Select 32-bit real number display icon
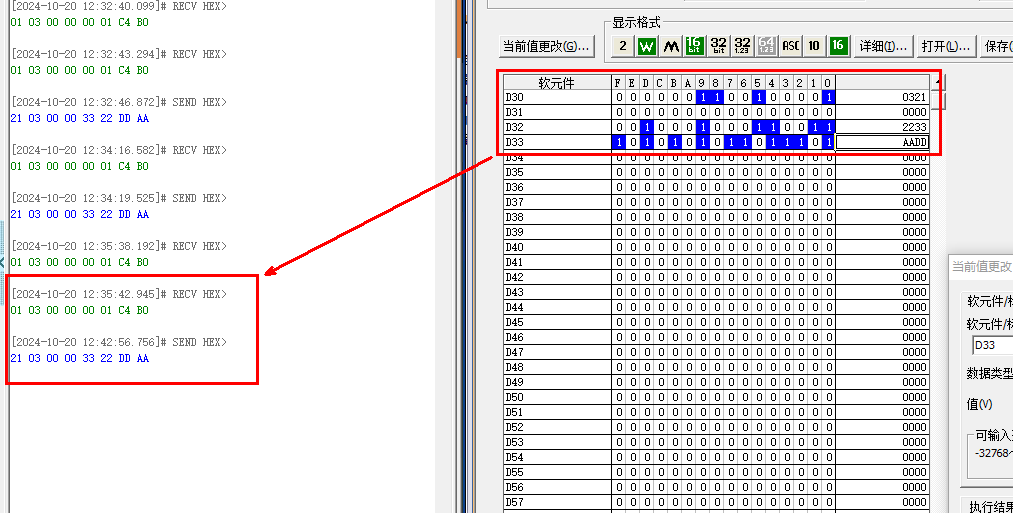The width and height of the screenshot is (1013, 513). click(743, 46)
